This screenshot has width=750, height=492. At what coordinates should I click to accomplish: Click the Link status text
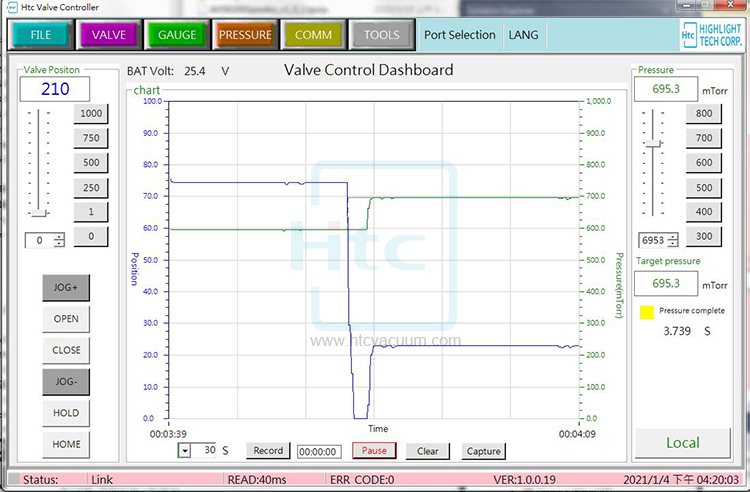pyautogui.click(x=102, y=480)
